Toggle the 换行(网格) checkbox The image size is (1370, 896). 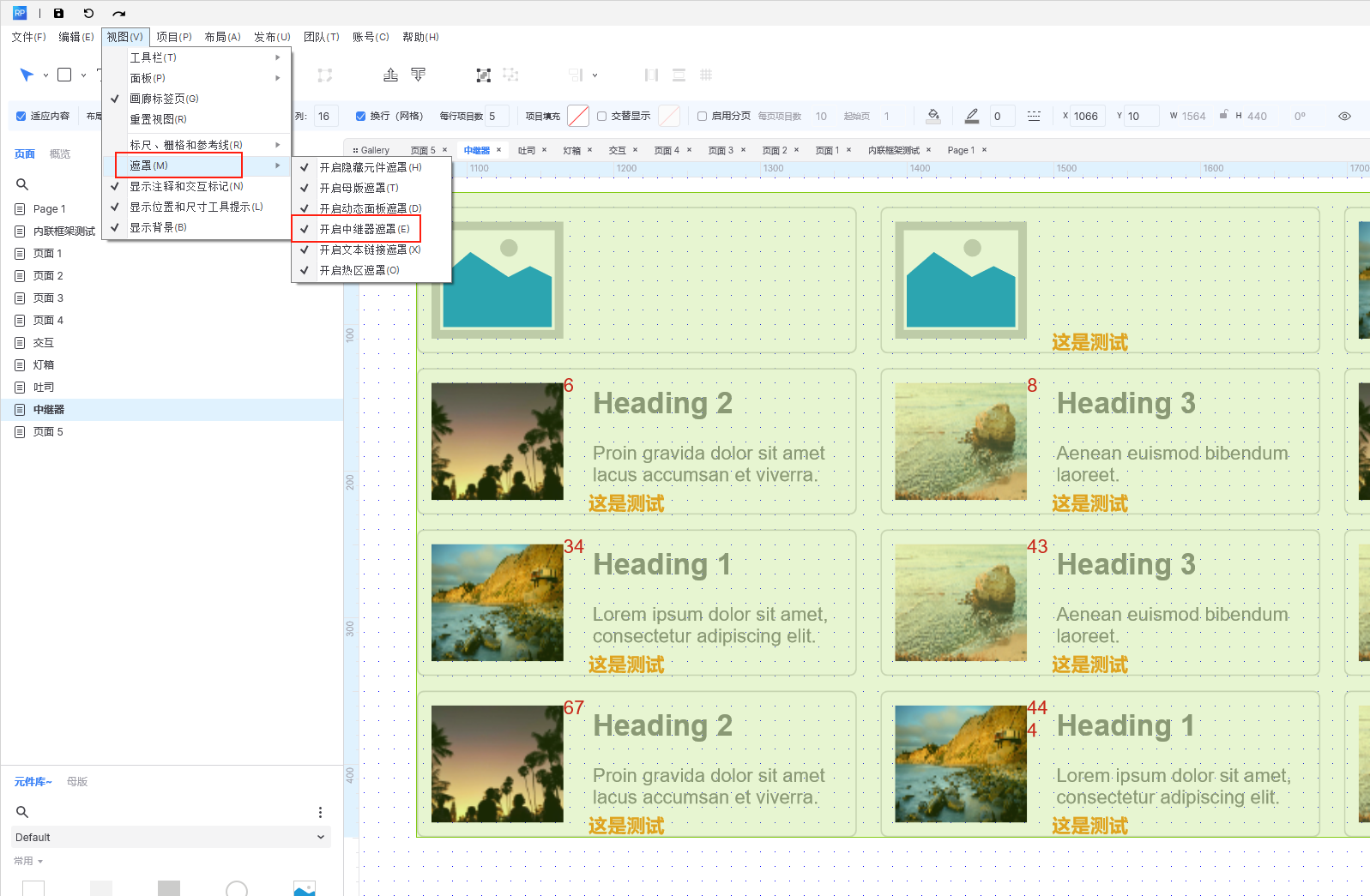pyautogui.click(x=360, y=116)
